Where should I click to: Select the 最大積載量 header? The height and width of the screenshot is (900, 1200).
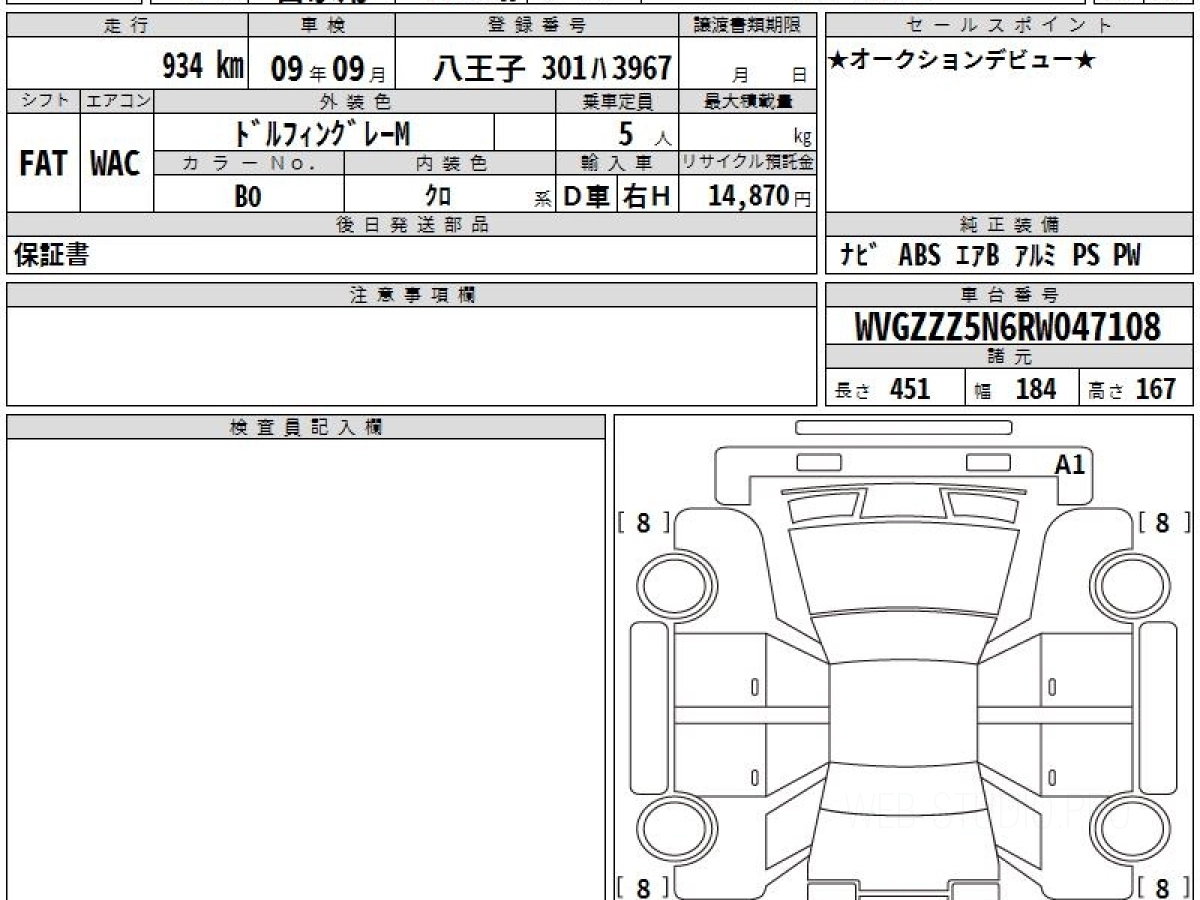pyautogui.click(x=749, y=101)
